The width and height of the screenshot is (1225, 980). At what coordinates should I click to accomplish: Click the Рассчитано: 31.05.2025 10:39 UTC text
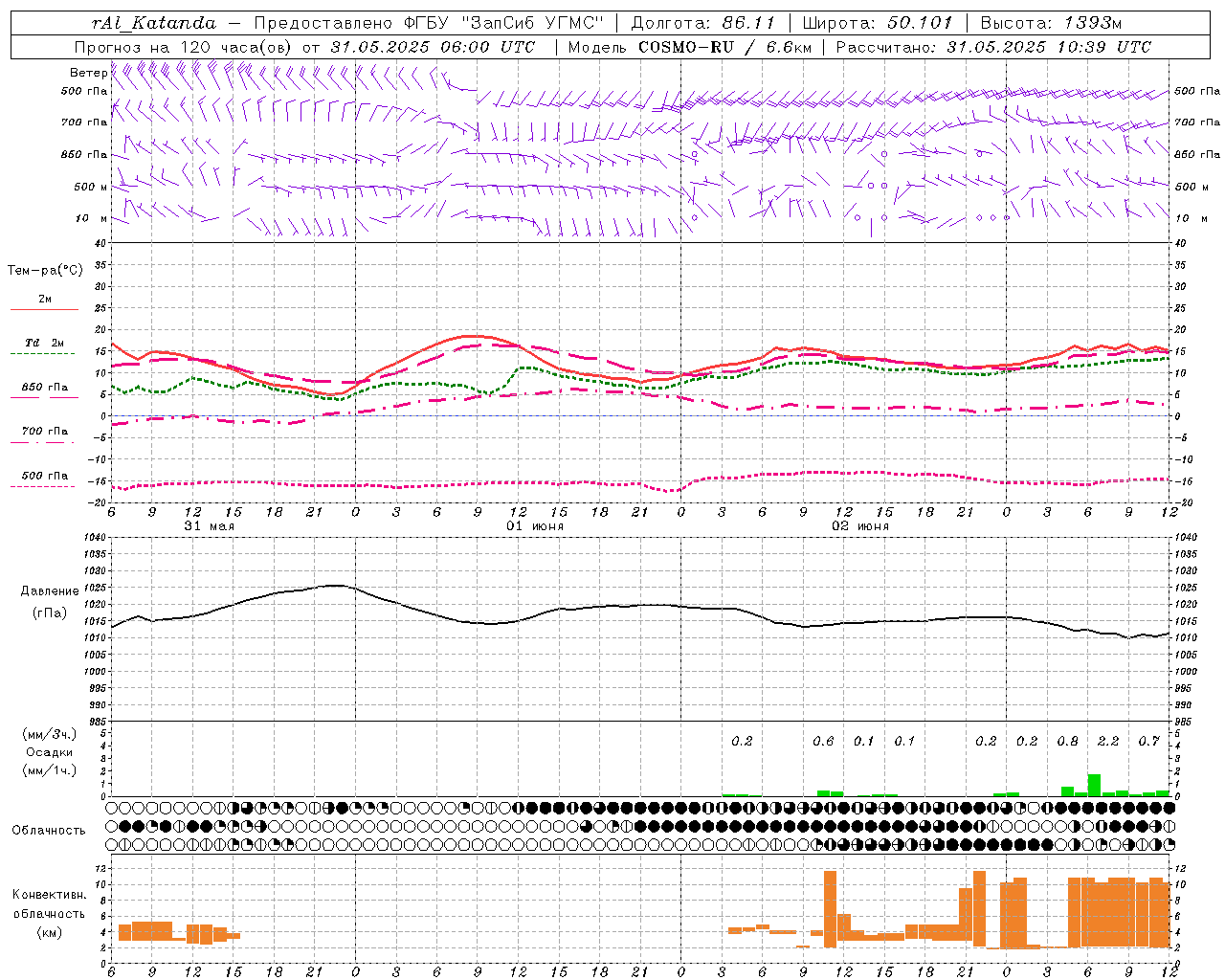(993, 47)
